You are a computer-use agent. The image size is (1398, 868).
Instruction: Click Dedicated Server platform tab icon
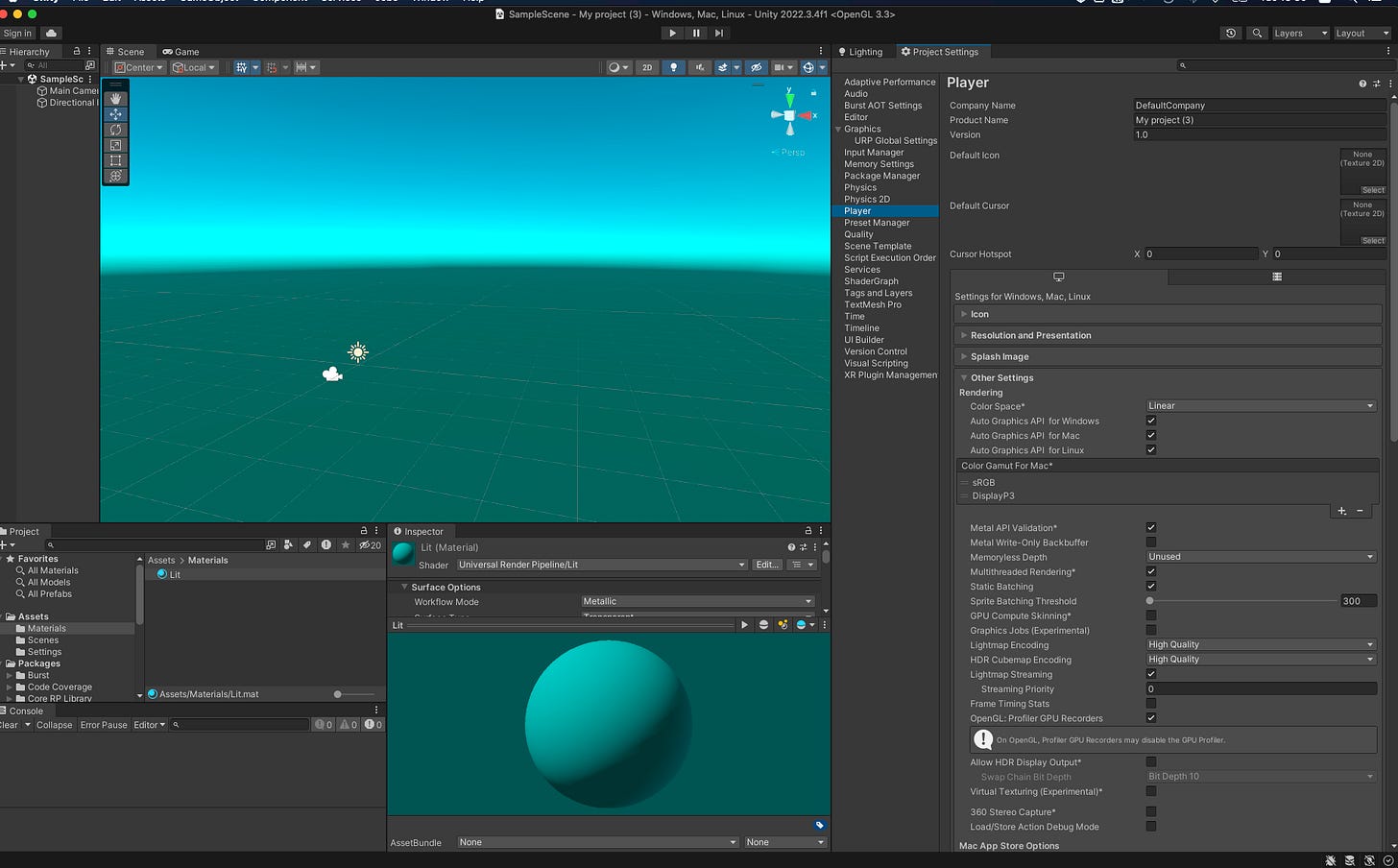1277,277
